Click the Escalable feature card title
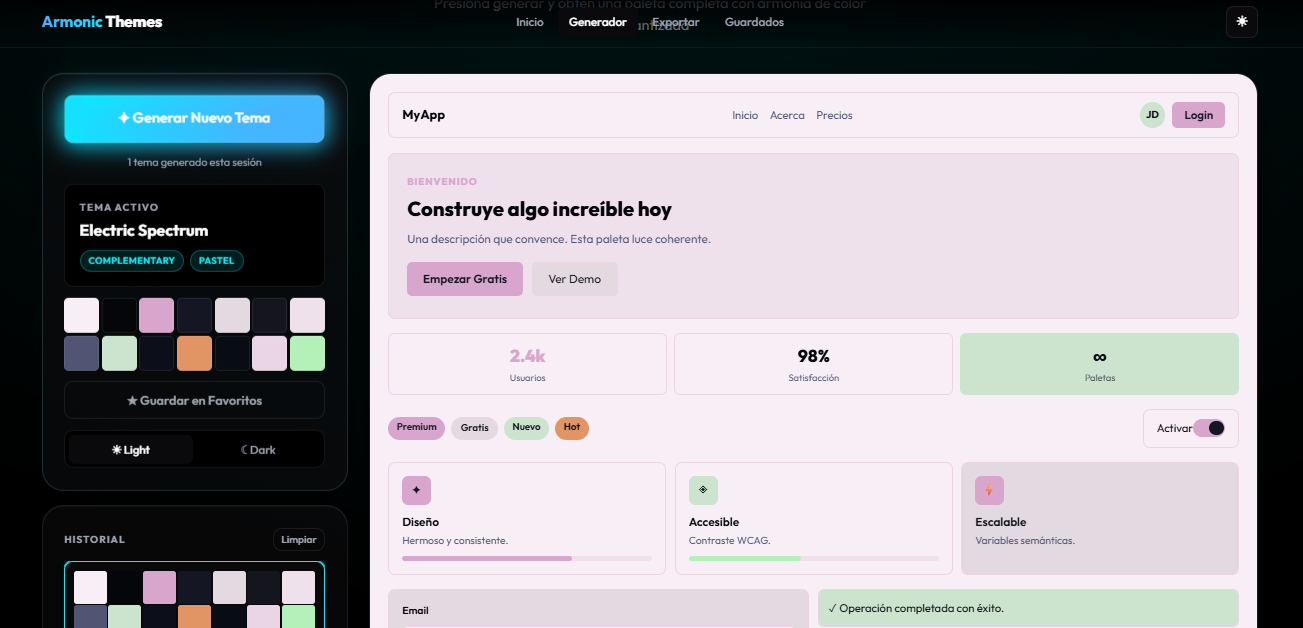 click(x=1000, y=522)
